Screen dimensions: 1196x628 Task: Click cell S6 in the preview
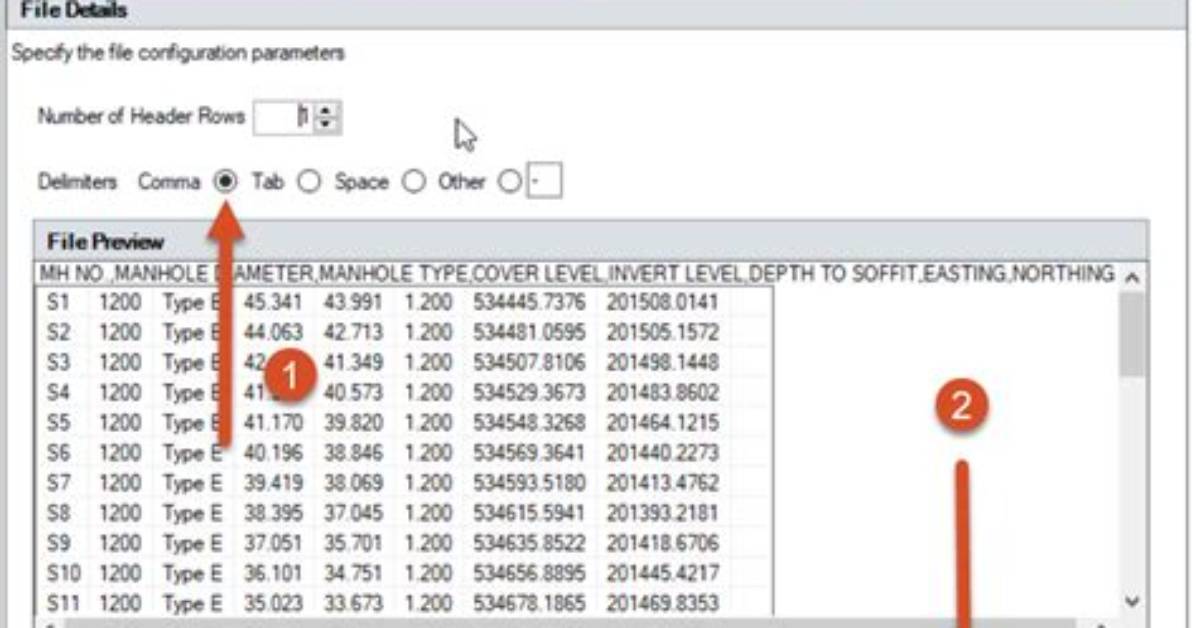[58, 453]
